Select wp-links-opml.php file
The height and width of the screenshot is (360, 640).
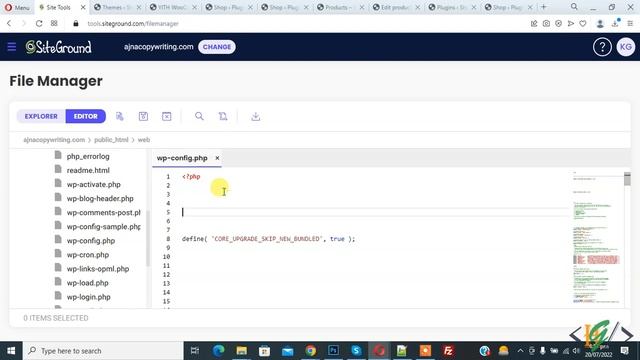(98, 269)
